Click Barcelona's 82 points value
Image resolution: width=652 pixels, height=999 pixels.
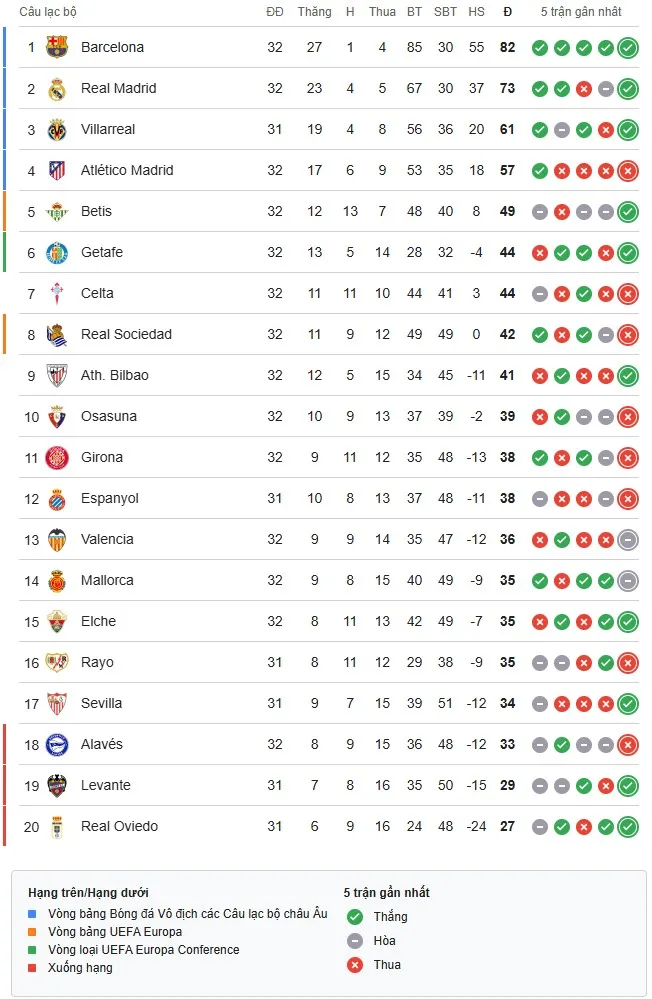pos(507,46)
